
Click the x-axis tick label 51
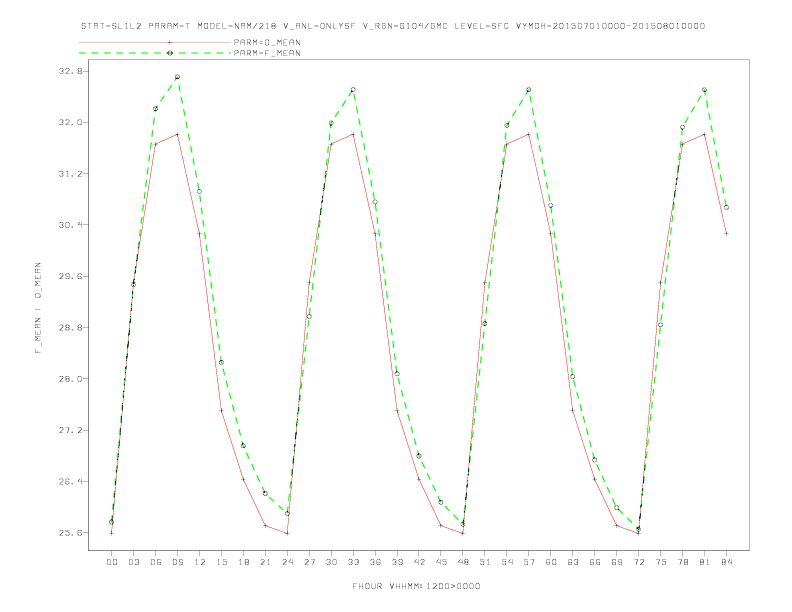(485, 562)
